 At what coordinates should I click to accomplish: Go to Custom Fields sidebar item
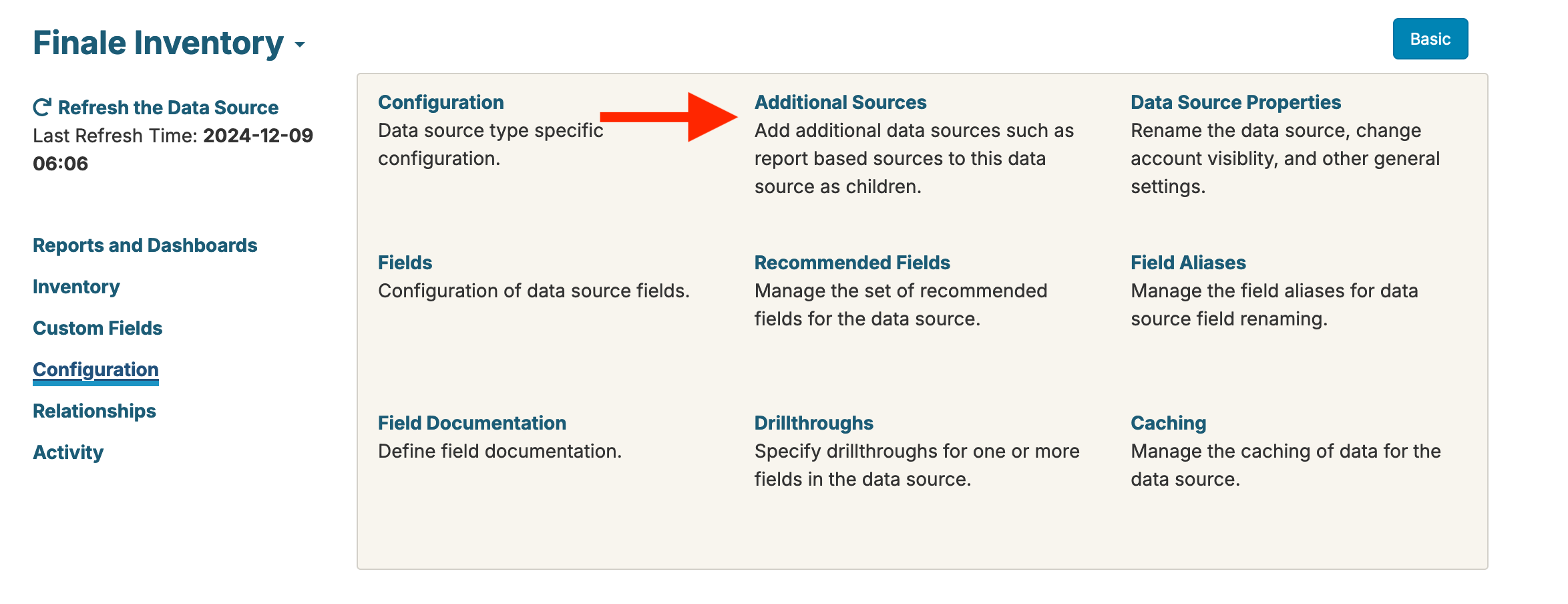(97, 328)
